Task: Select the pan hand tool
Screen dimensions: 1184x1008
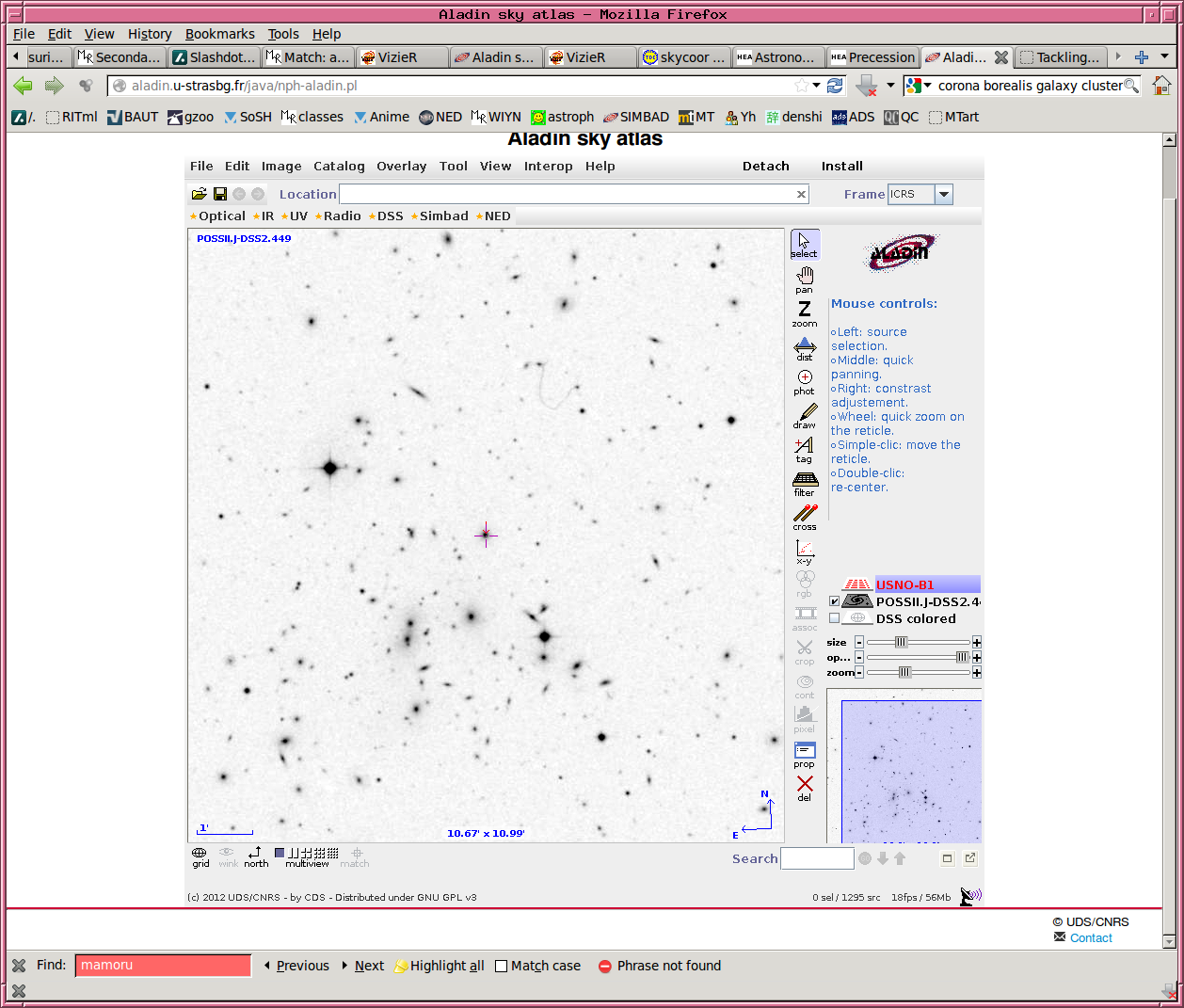Action: coord(805,279)
